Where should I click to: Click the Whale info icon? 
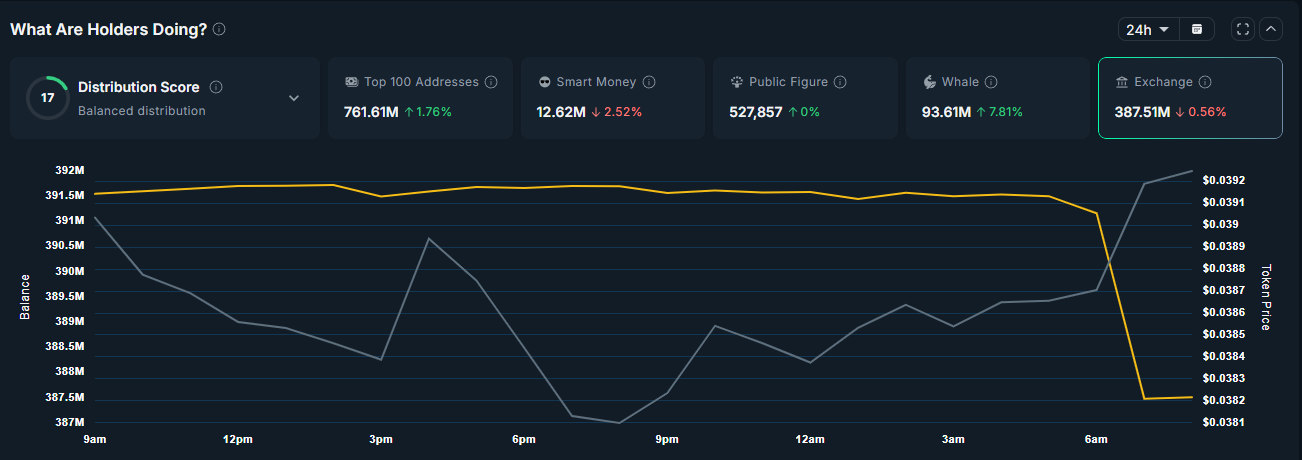[x=991, y=82]
